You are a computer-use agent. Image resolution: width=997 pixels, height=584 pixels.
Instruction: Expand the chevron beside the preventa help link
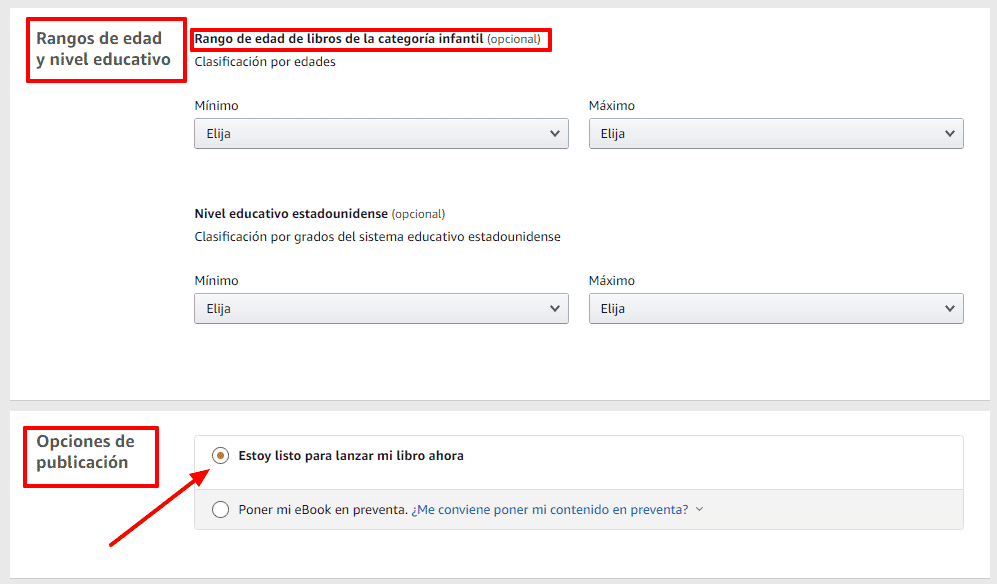[x=699, y=510]
